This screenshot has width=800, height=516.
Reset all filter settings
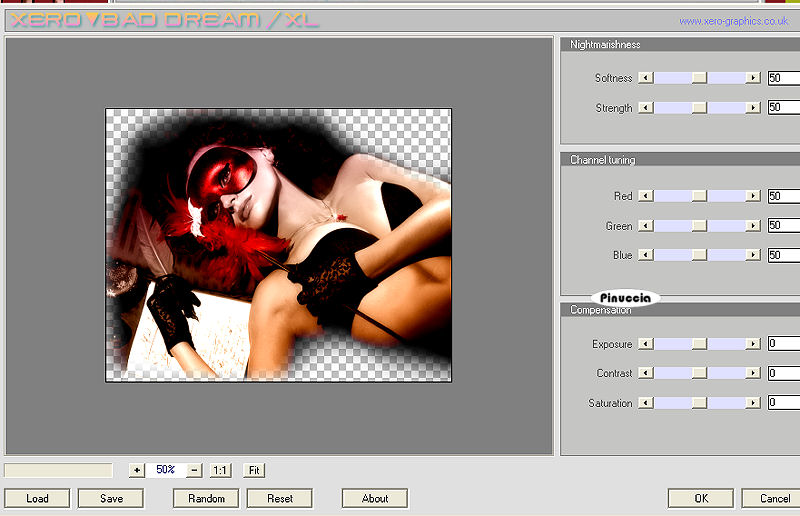[x=280, y=498]
